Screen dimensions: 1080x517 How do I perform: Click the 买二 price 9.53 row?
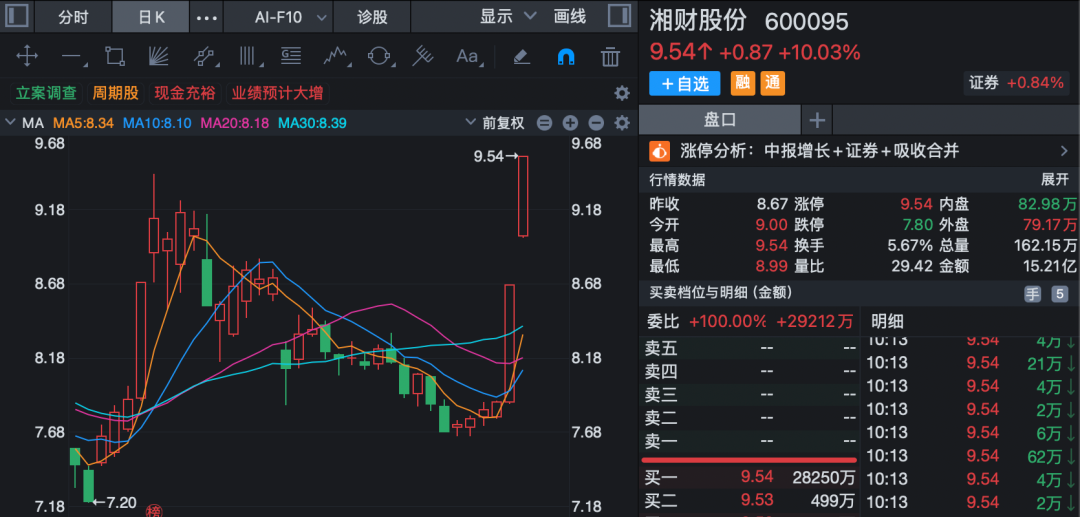[x=749, y=500]
